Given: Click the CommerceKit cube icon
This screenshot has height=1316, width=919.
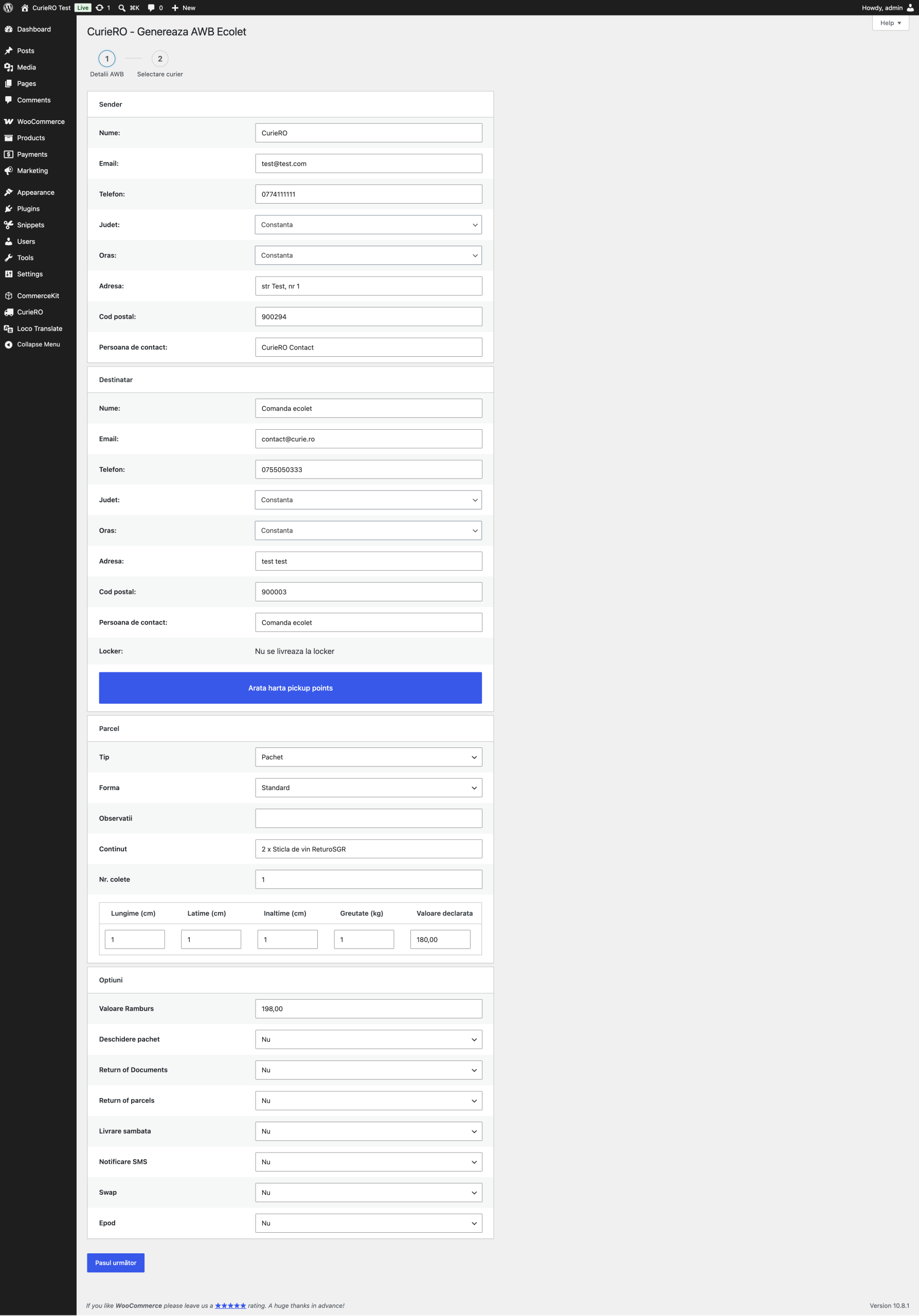Looking at the screenshot, I should [9, 296].
